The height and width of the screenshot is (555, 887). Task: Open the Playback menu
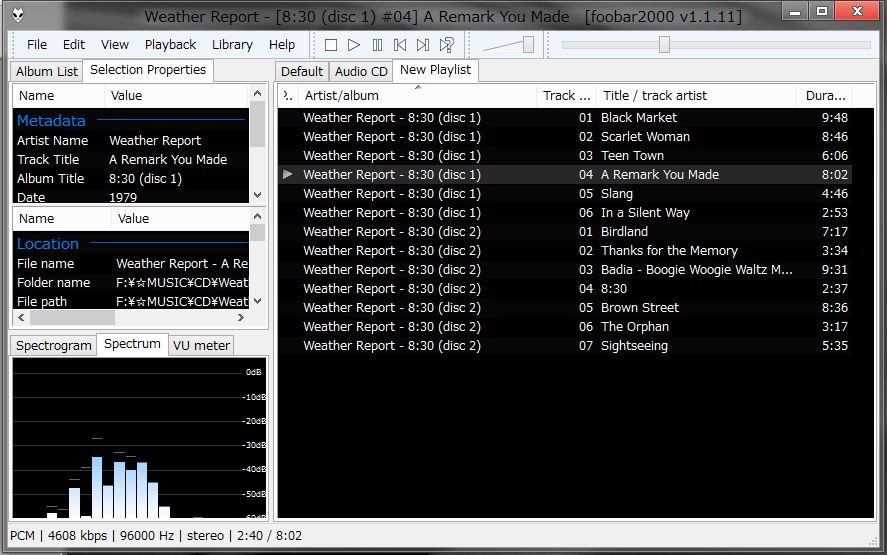[170, 45]
